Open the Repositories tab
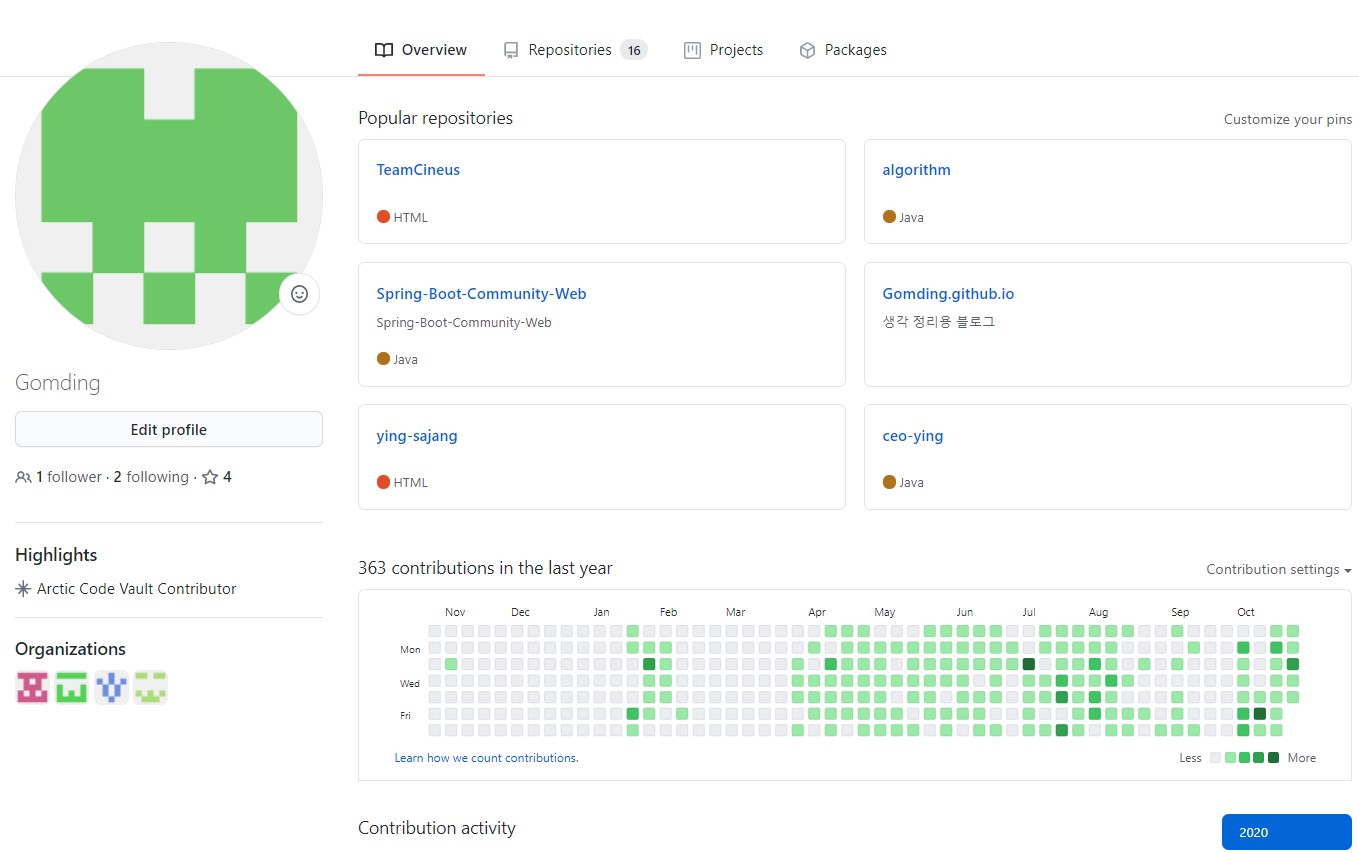1359x853 pixels. click(x=575, y=50)
